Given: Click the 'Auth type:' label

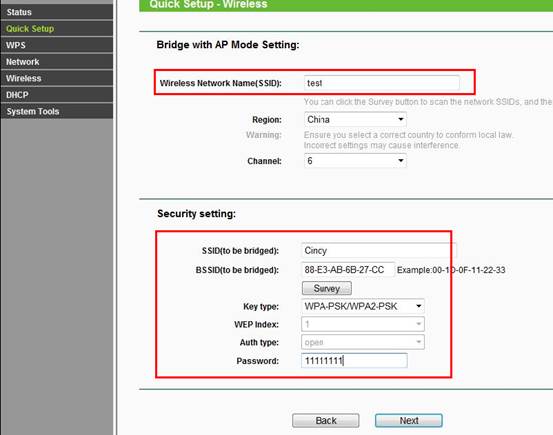Looking at the screenshot, I should pos(259,343).
